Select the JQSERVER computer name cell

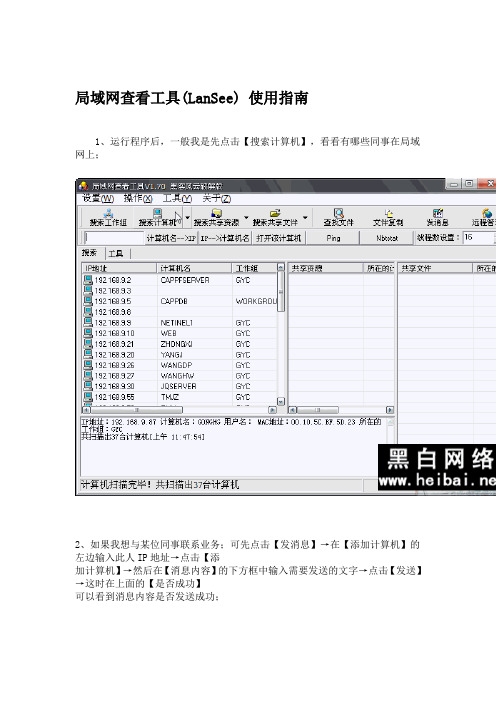(178, 386)
